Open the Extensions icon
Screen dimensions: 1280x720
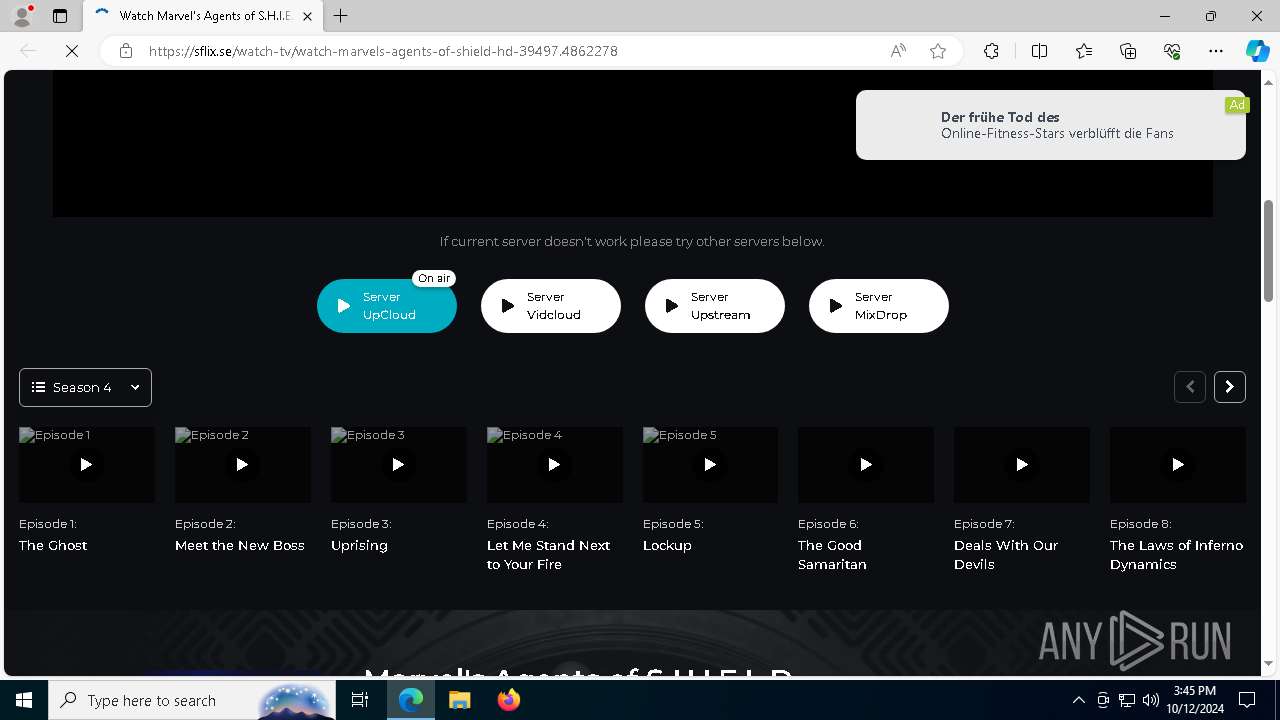click(991, 51)
